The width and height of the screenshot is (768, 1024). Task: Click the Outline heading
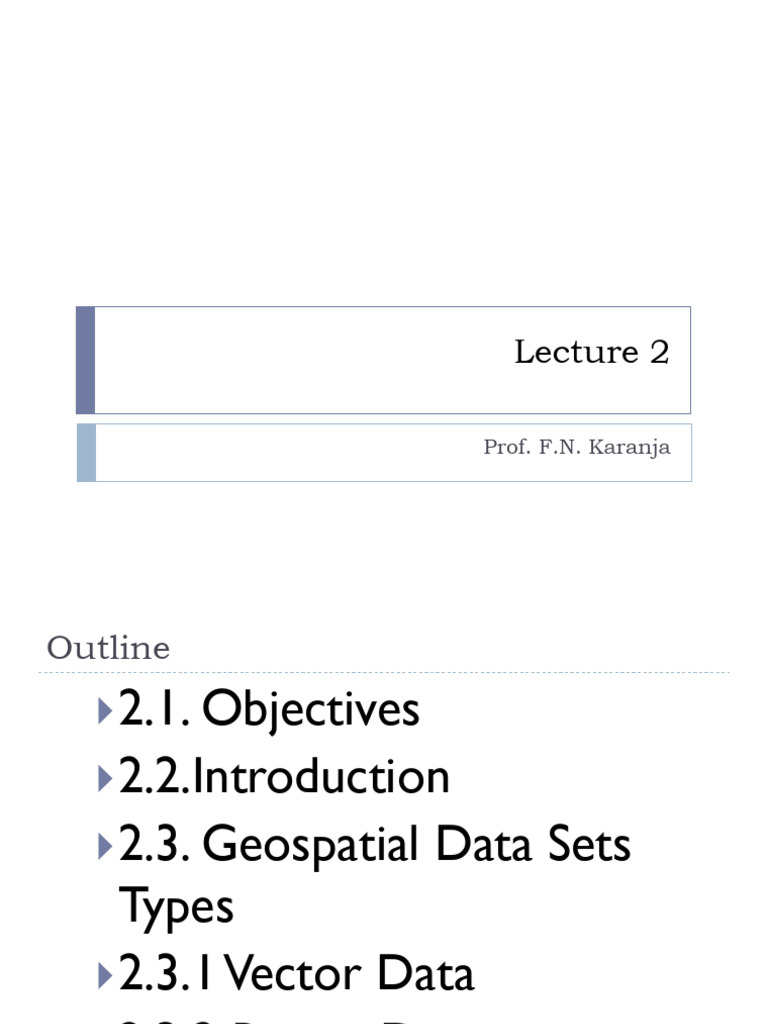108,648
